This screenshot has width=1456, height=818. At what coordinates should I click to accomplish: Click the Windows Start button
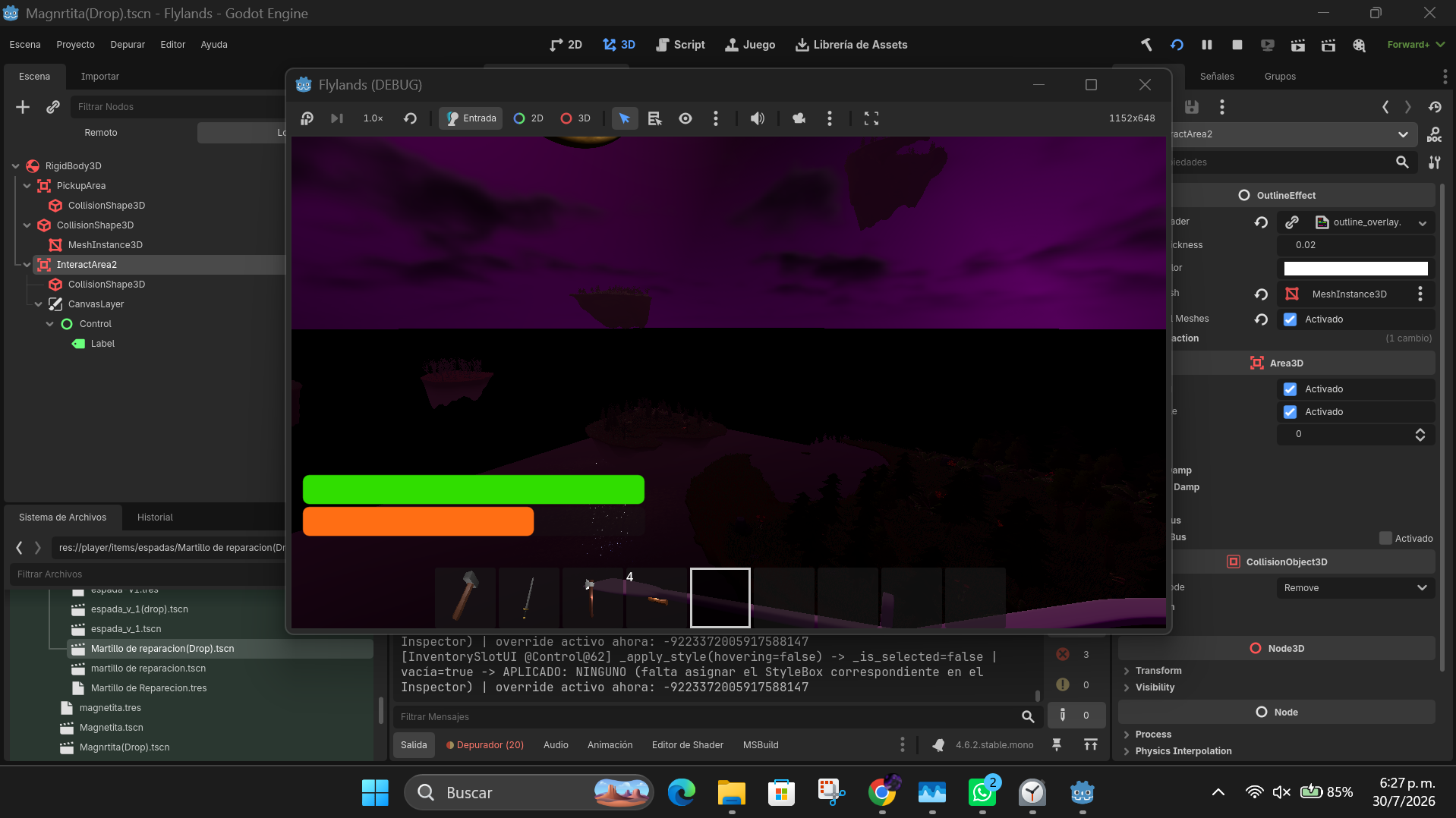375,792
